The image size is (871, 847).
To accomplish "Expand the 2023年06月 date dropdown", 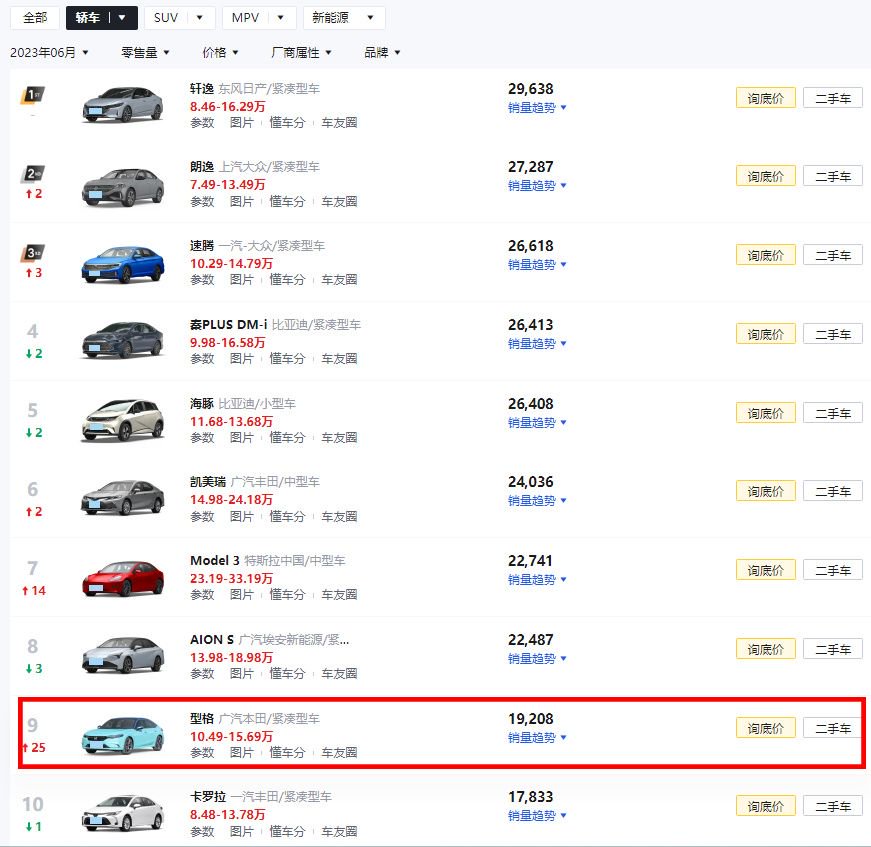I will pyautogui.click(x=49, y=52).
